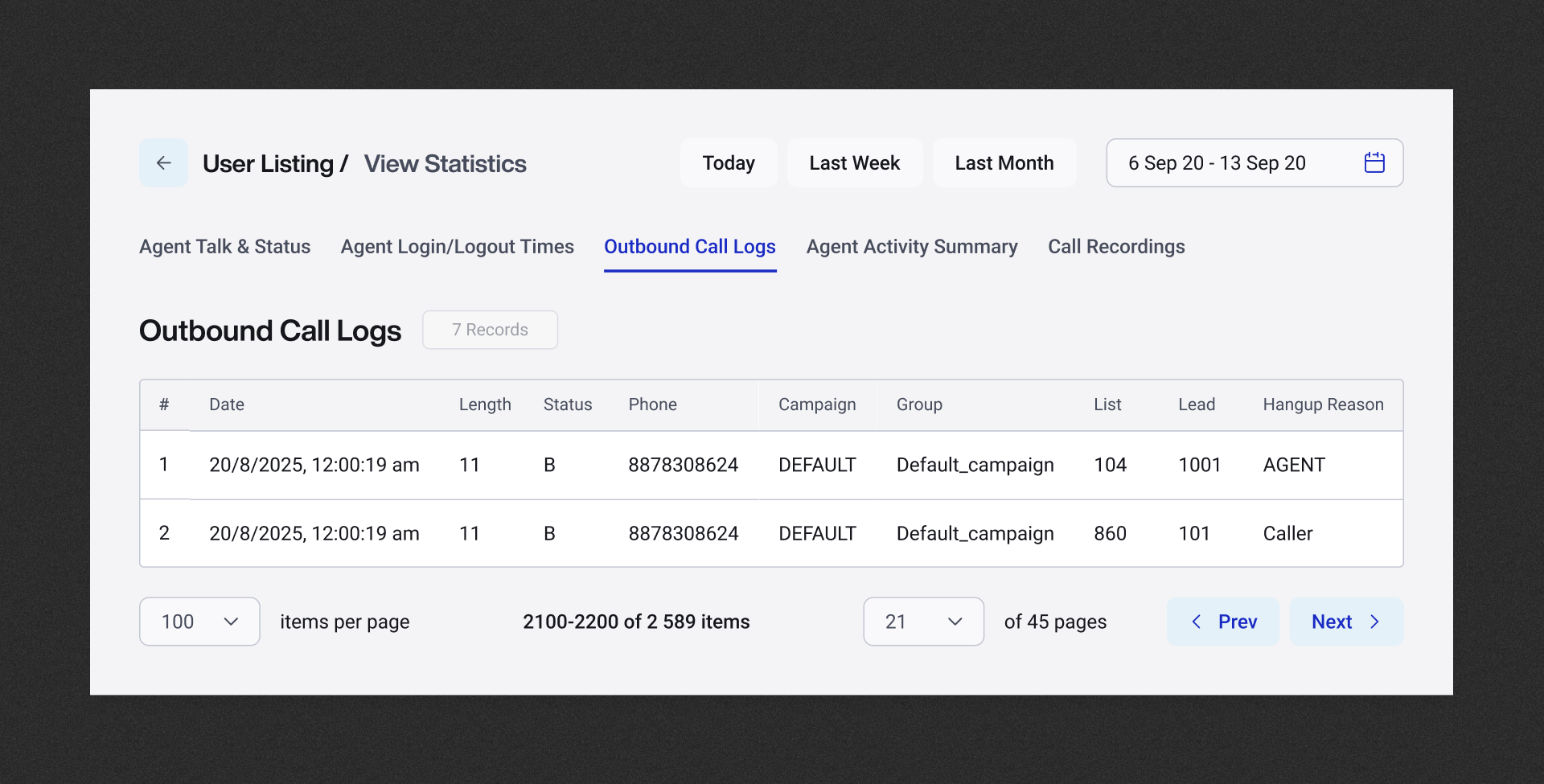Viewport: 1544px width, 784px height.
Task: Click the Today filter button
Action: point(729,162)
